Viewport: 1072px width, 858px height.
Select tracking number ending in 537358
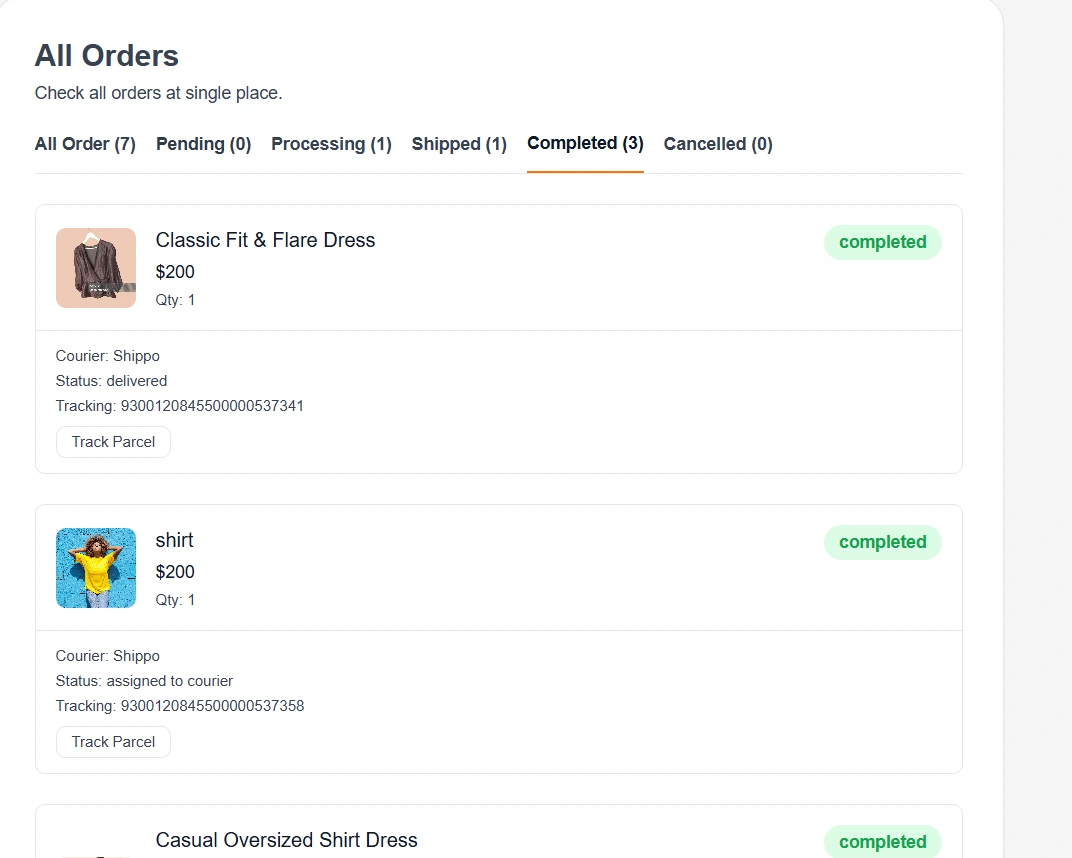pyautogui.click(x=213, y=706)
